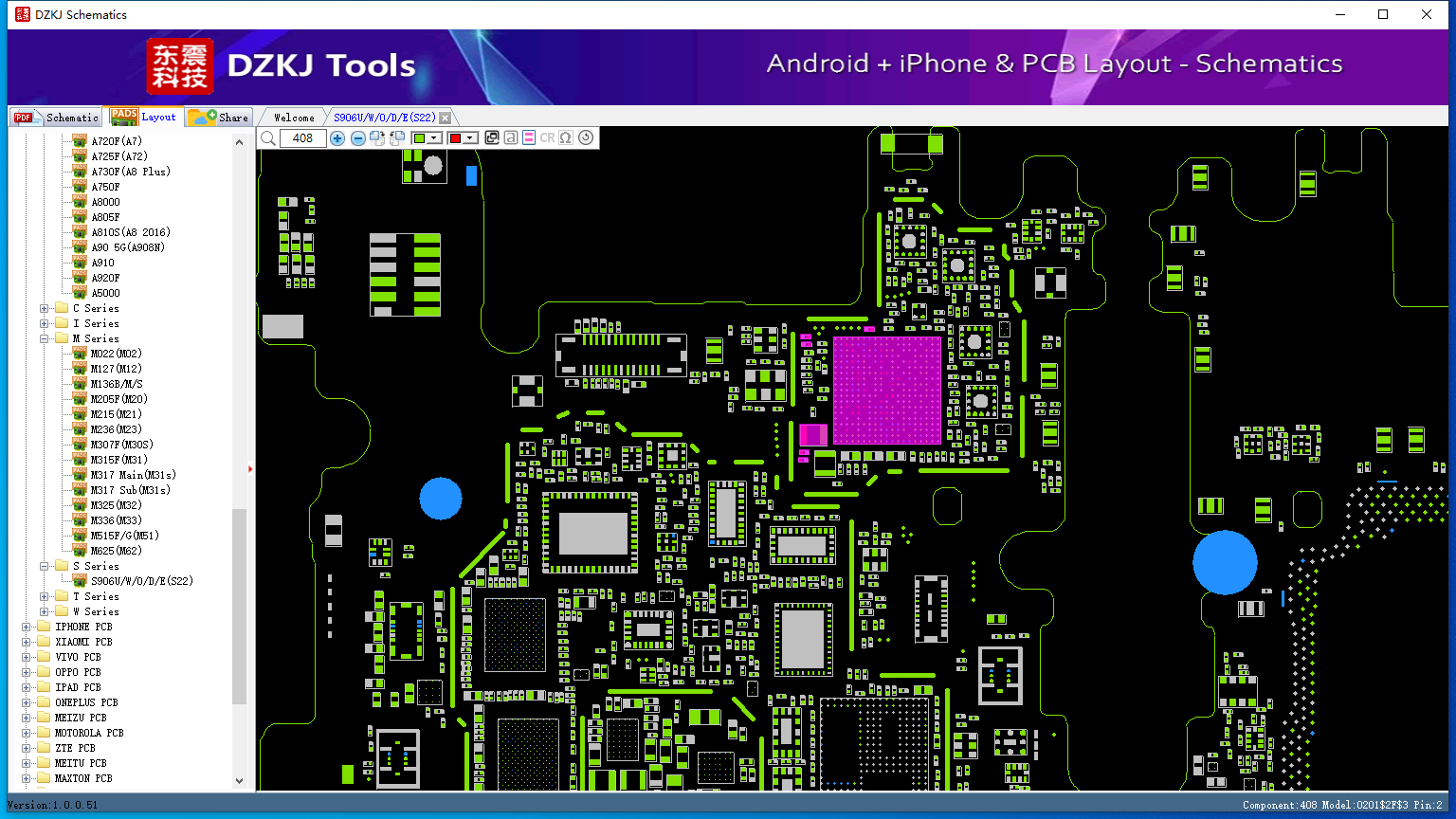This screenshot has height=819, width=1456.
Task: Toggle the pink bars highlight icon
Action: (529, 138)
